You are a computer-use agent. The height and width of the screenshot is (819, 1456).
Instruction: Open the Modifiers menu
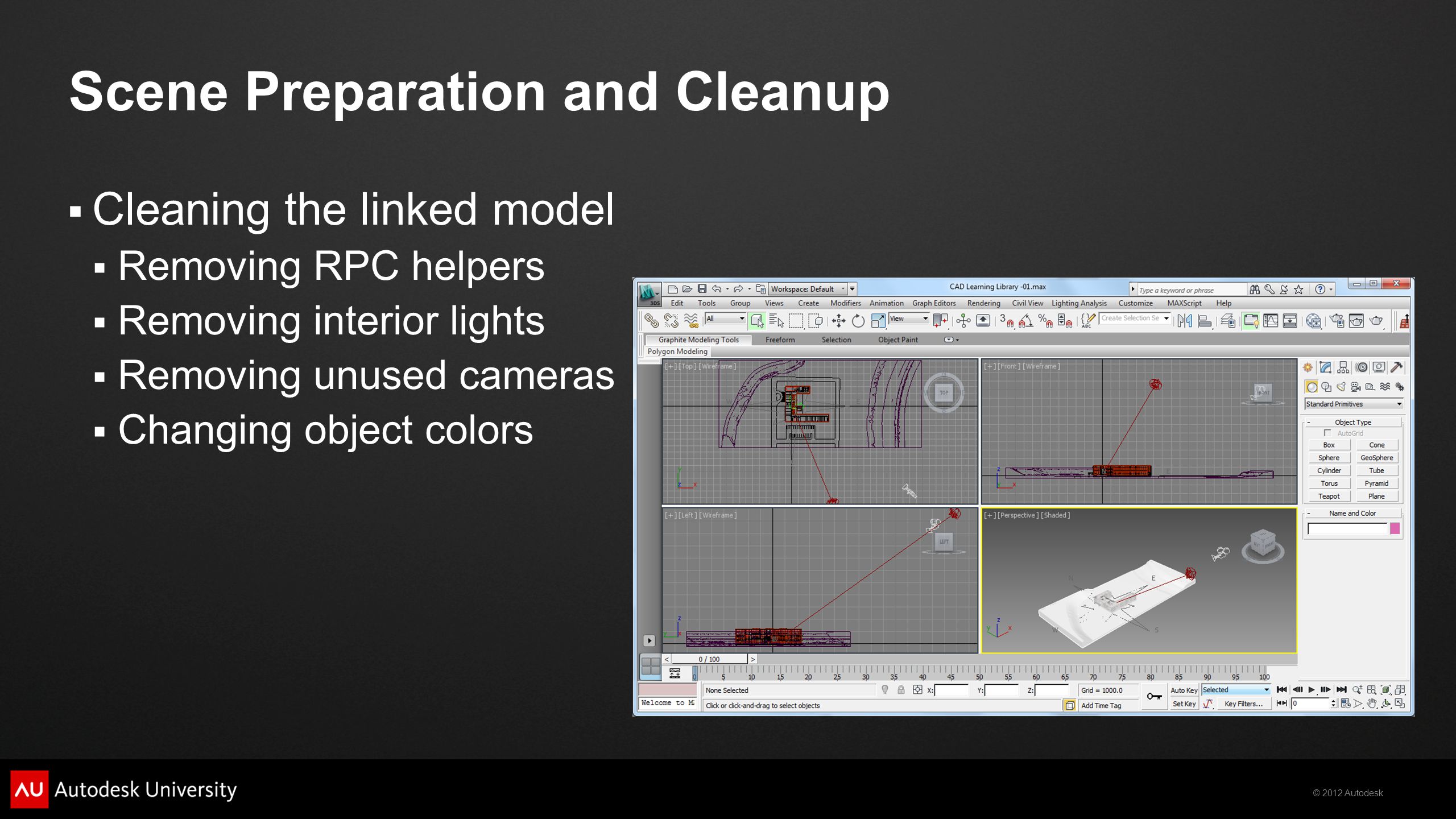845,303
